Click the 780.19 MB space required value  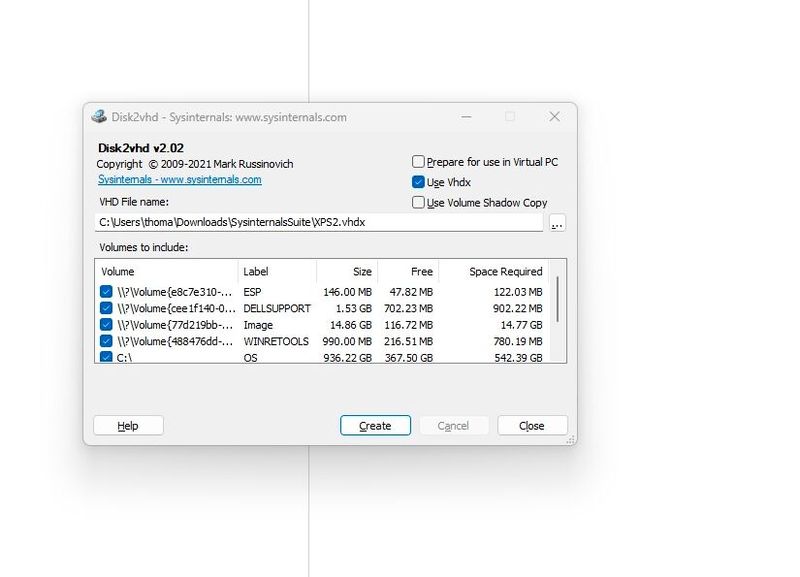[517, 341]
